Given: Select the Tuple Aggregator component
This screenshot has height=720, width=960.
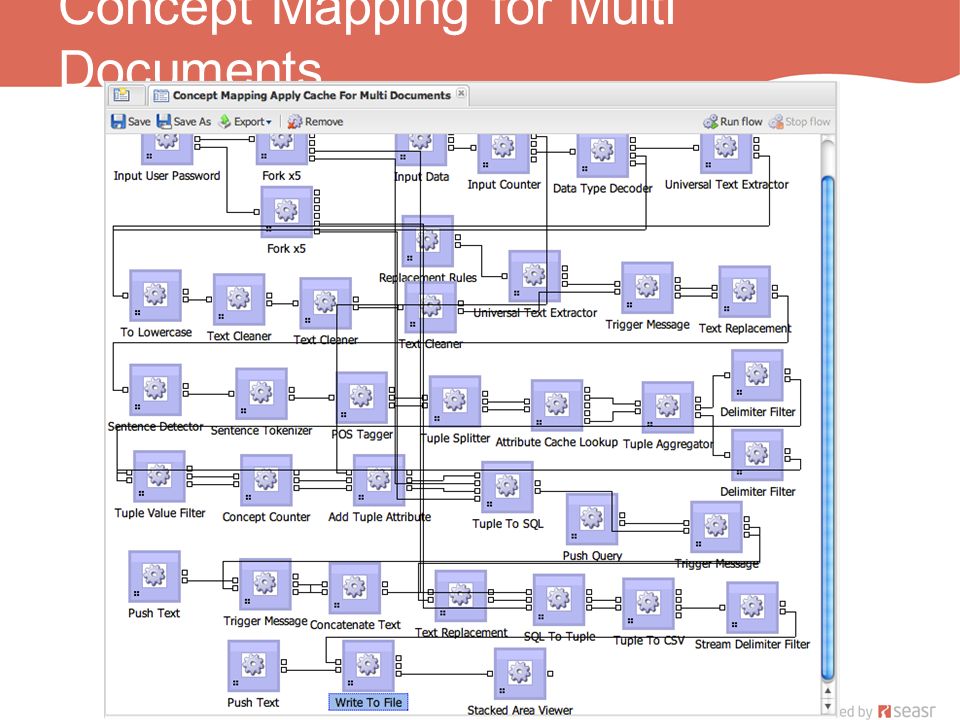Looking at the screenshot, I should (667, 407).
